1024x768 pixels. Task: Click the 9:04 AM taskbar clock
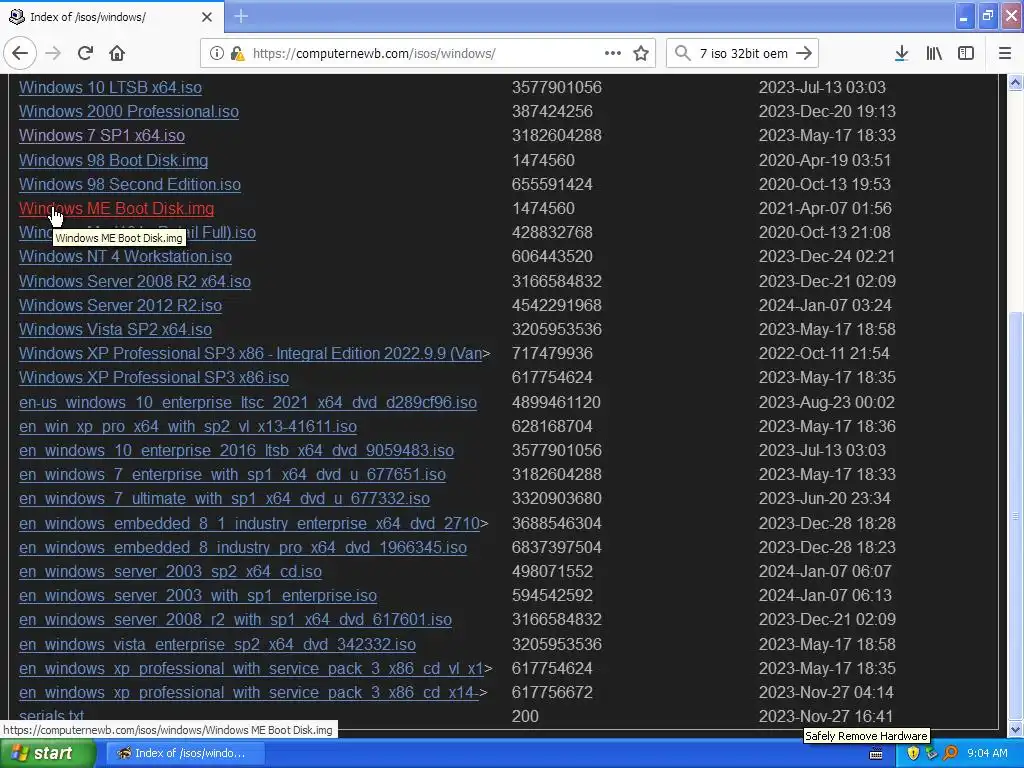987,753
